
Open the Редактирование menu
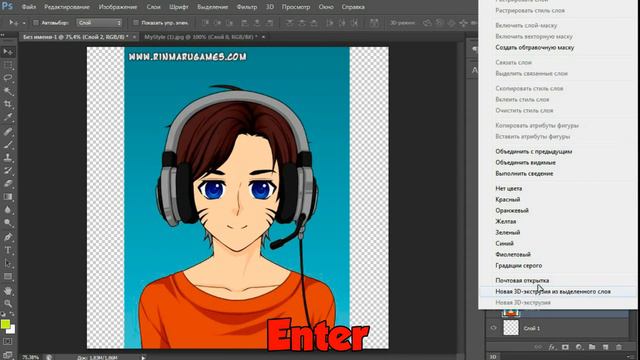[67, 7]
